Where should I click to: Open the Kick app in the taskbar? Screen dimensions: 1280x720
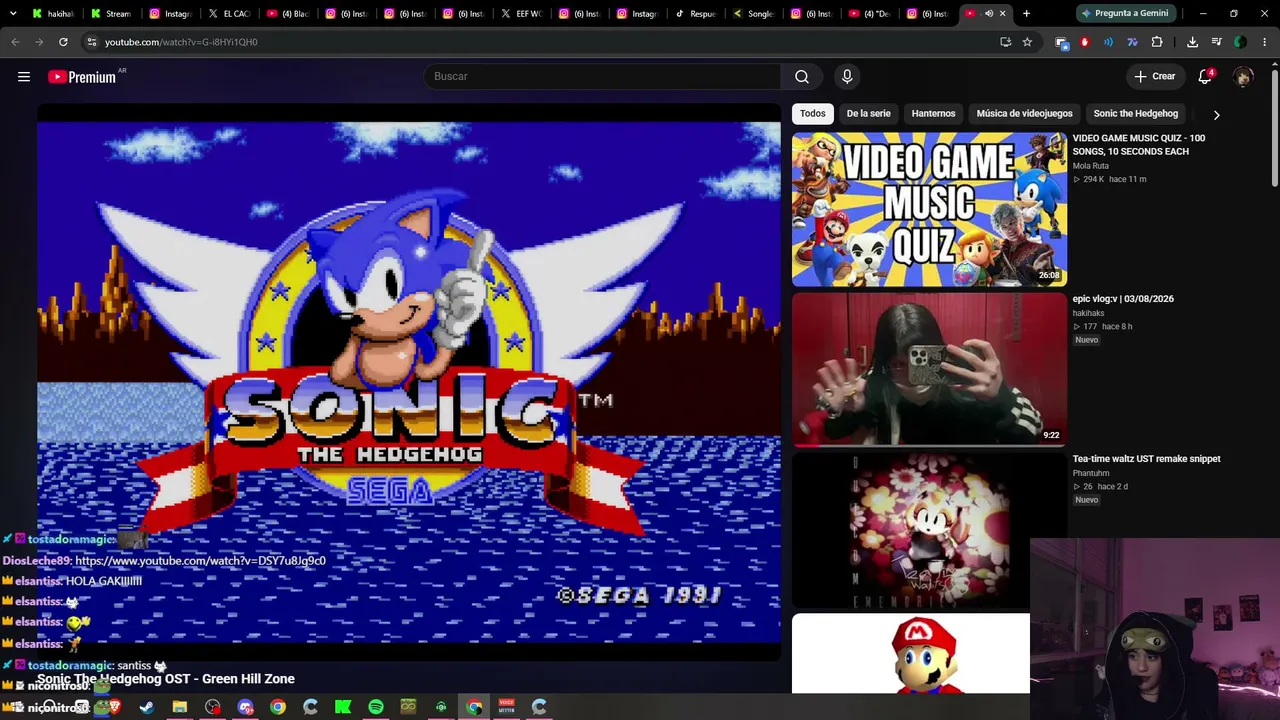343,707
